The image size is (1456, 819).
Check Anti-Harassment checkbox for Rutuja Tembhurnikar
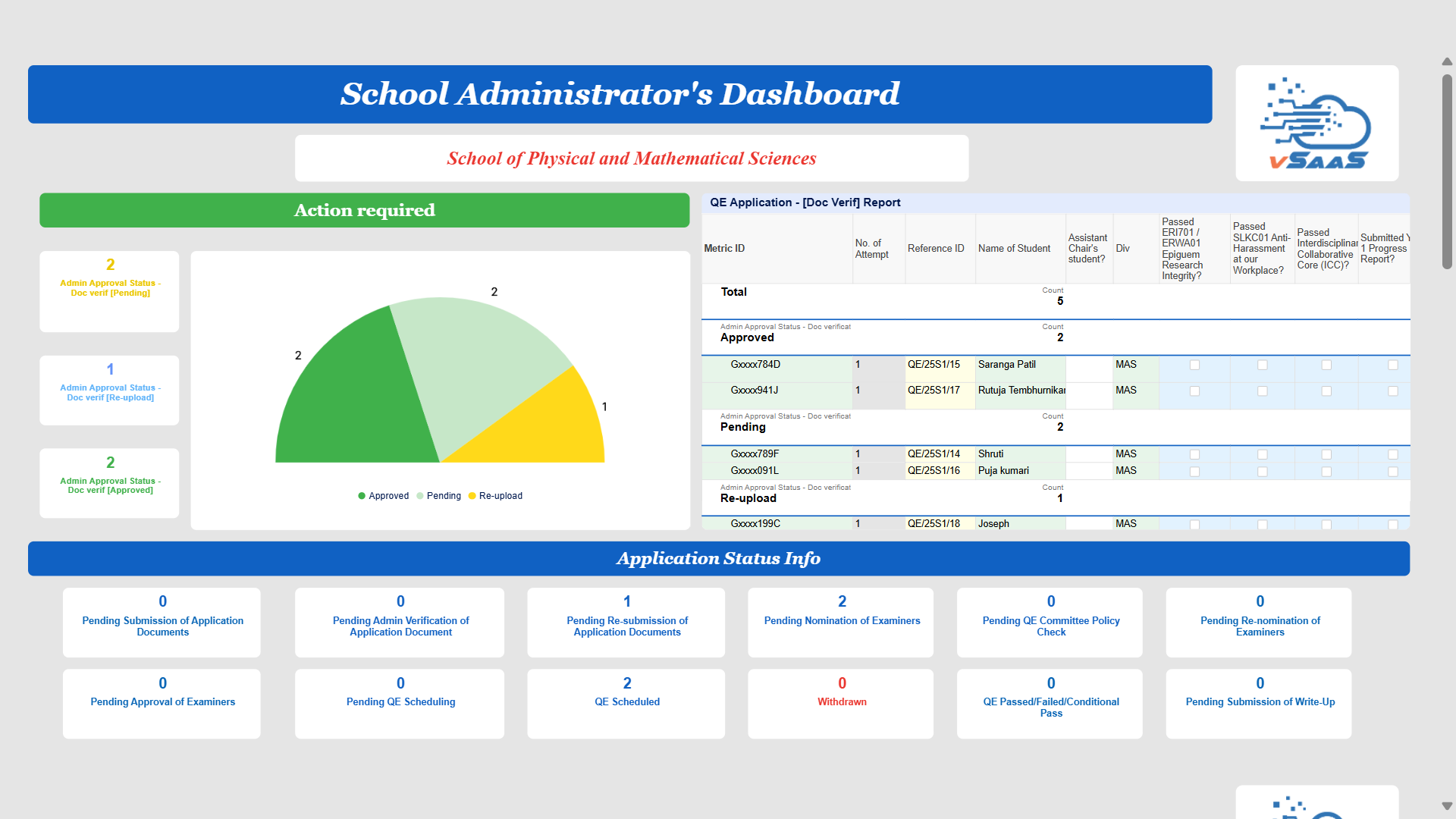[1263, 391]
